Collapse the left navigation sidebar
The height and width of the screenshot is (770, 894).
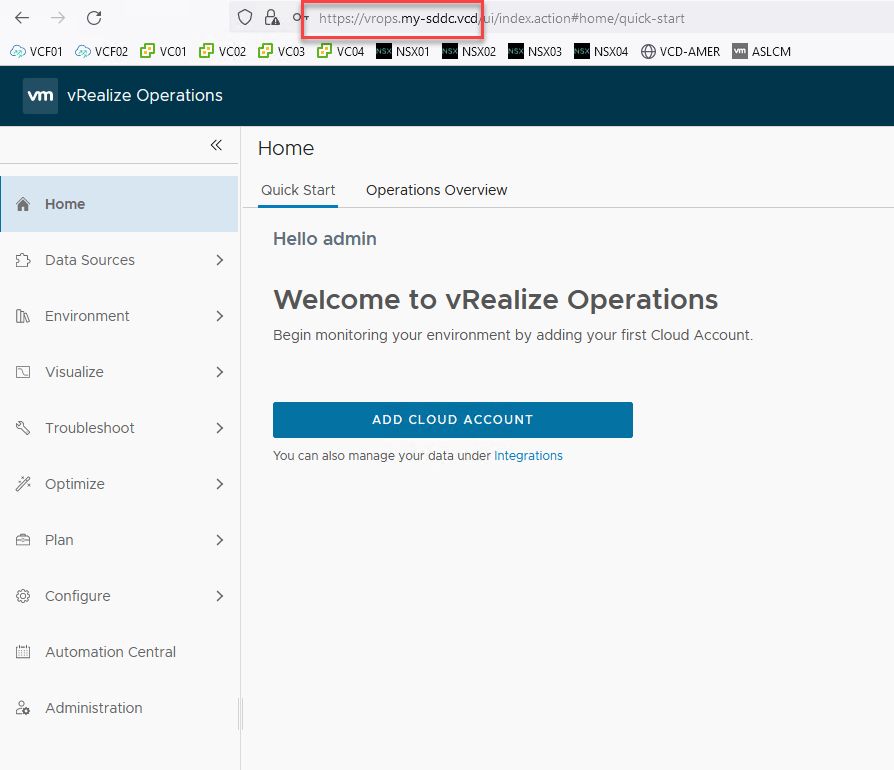(216, 146)
